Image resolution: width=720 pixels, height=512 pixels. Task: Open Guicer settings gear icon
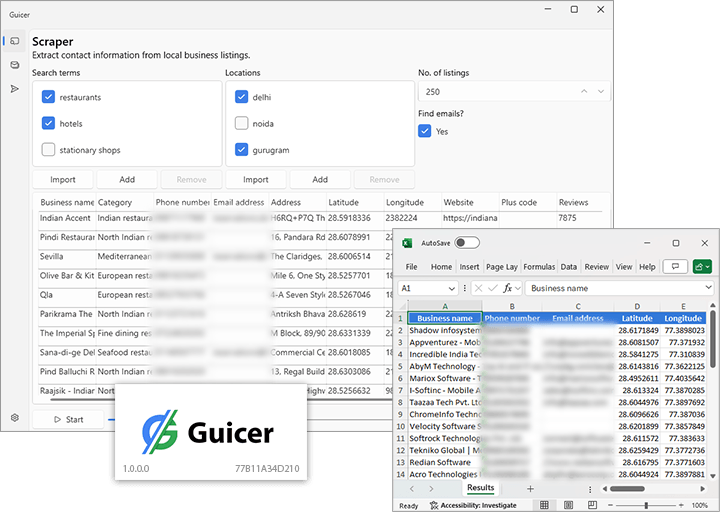tap(14, 418)
